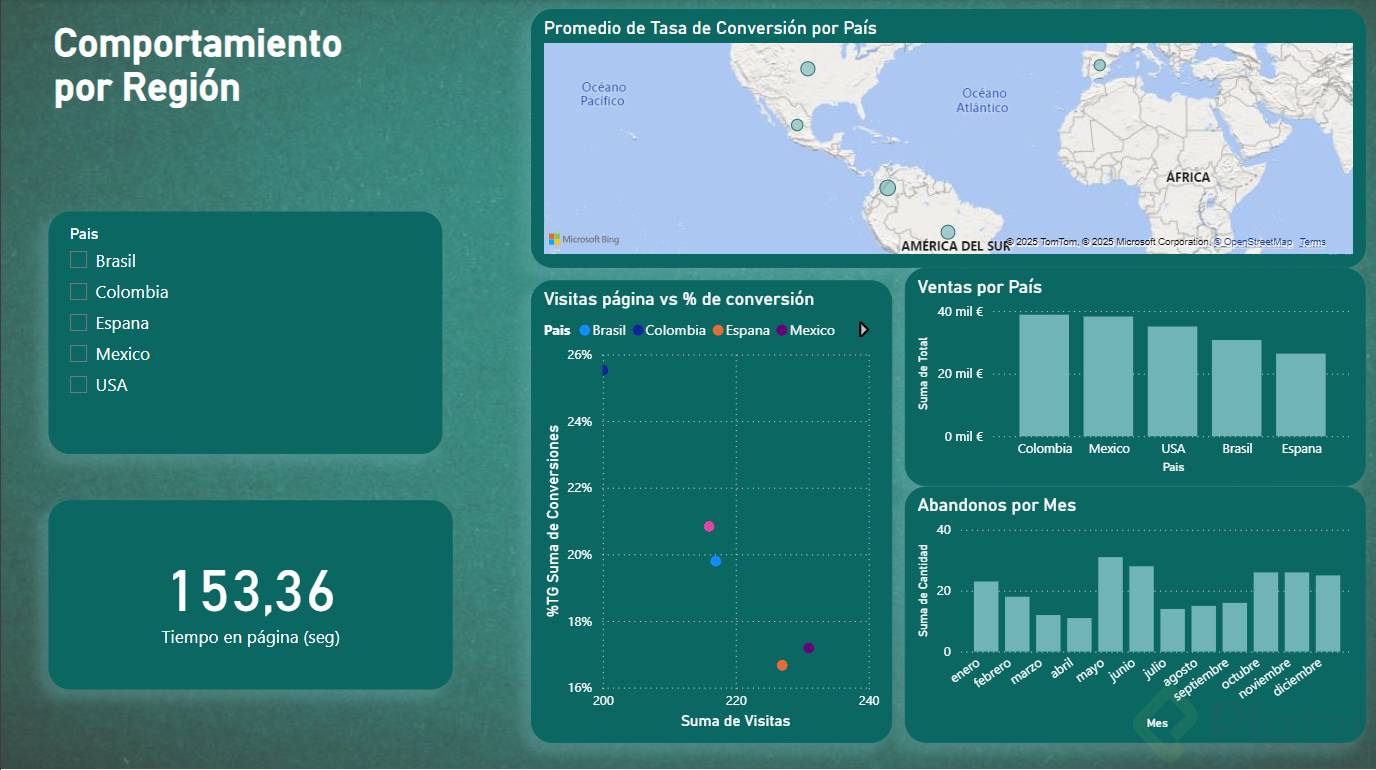Select the febrero bar in Abandonos por Mes
Screen dimensions: 1376x770
coord(1017,624)
